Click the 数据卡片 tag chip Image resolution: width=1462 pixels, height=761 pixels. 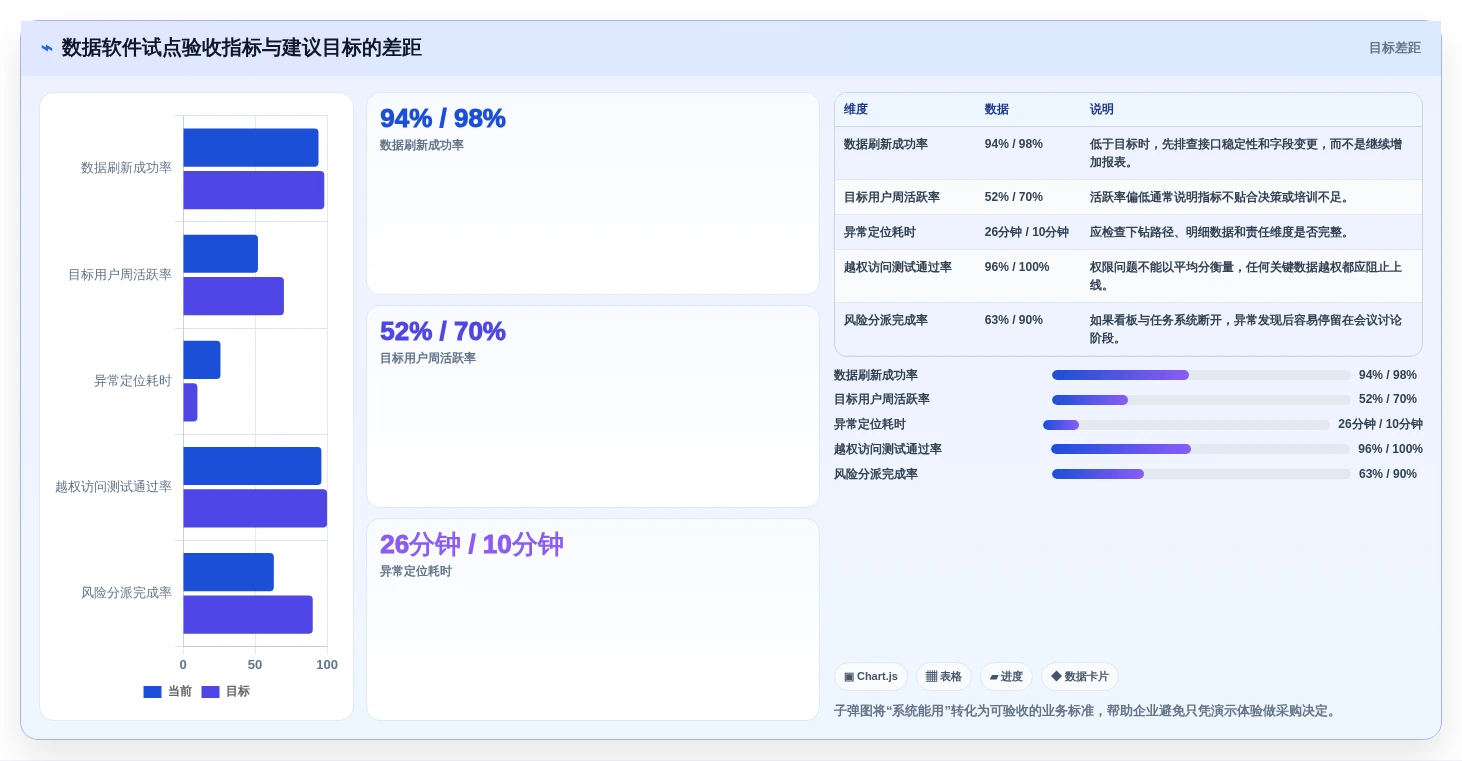tap(1080, 677)
